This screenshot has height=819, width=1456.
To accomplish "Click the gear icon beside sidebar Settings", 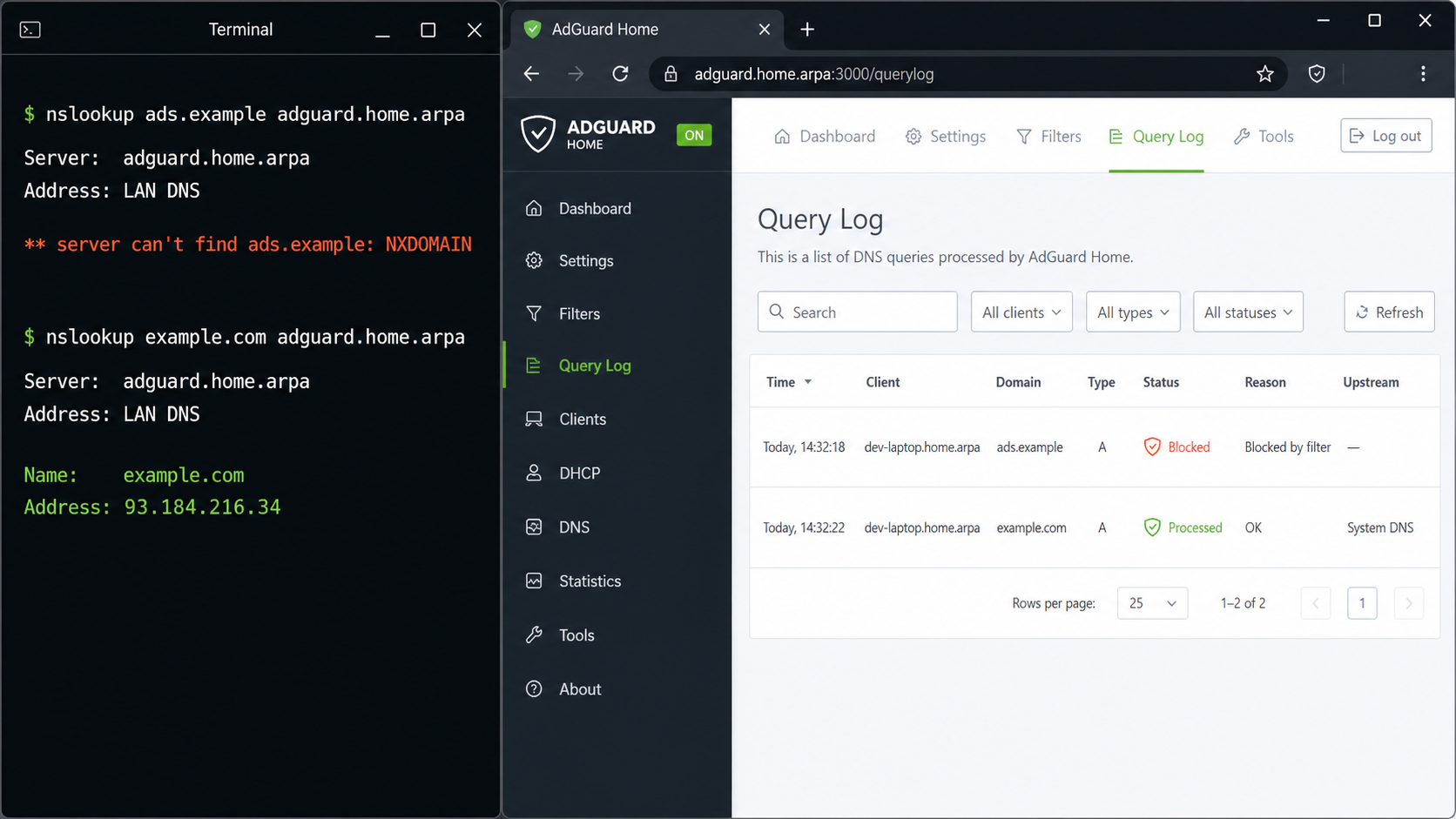I will click(534, 260).
